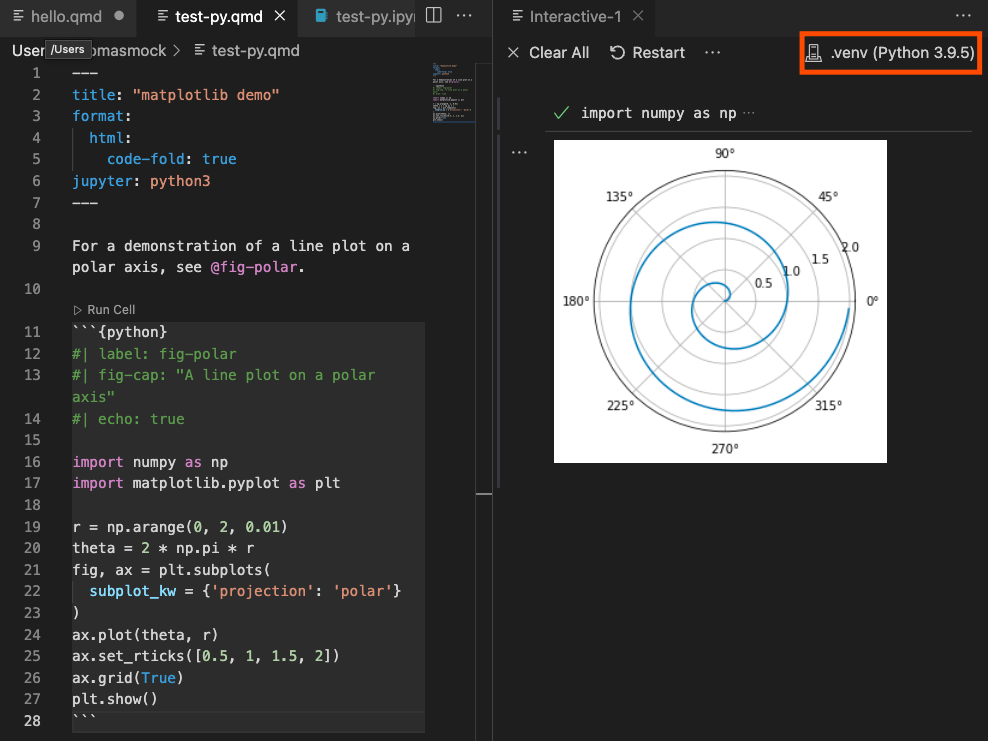Select the test-py.qmd editor tab
988x741 pixels.
(x=219, y=16)
